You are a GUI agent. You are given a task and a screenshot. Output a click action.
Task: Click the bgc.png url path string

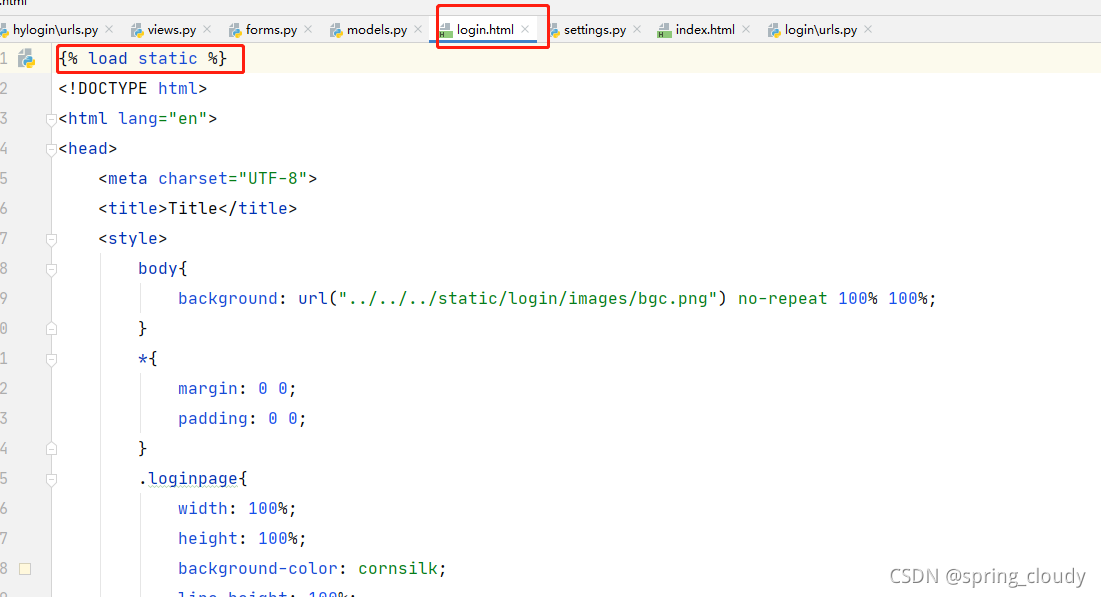click(527, 298)
